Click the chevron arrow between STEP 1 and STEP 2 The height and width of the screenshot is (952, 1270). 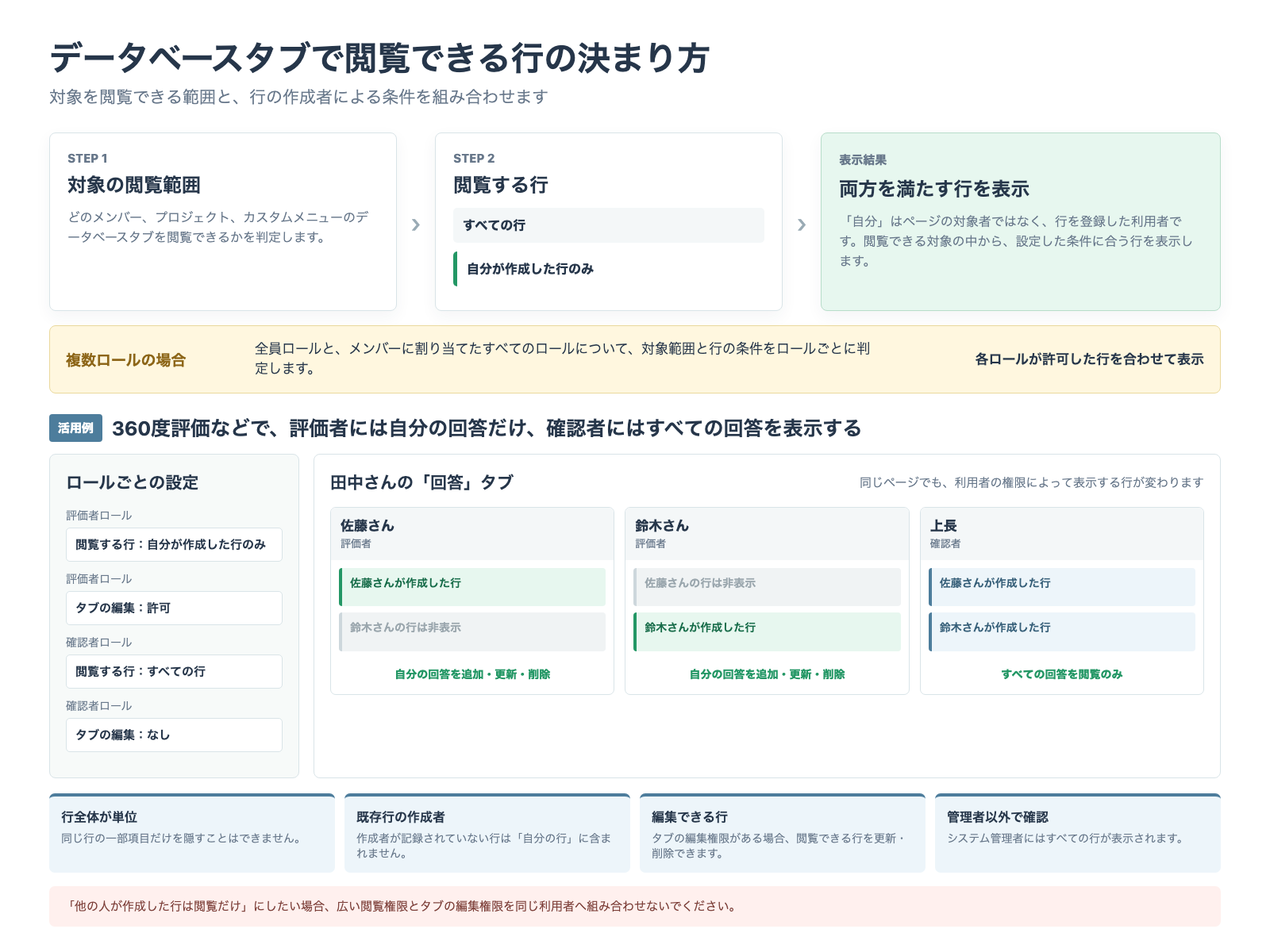coord(416,225)
